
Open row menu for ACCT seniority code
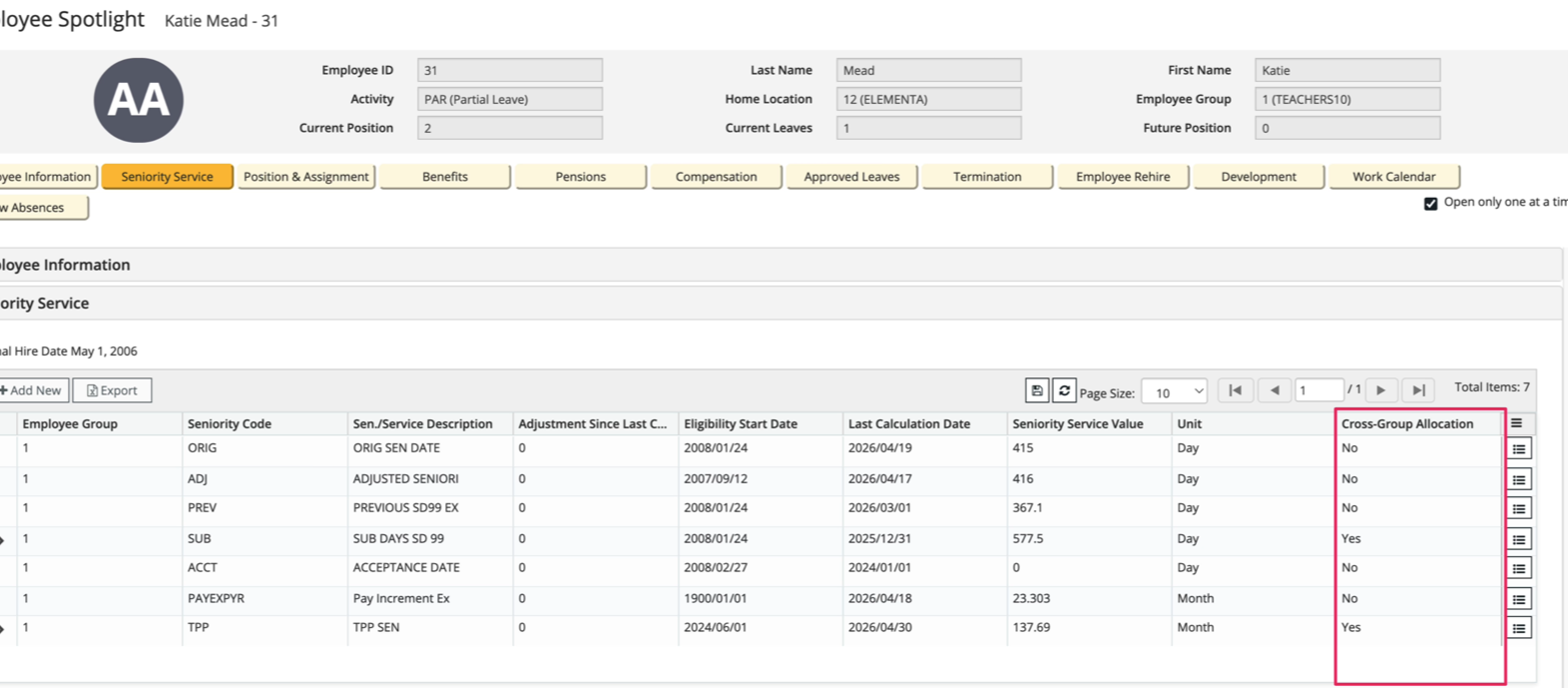1519,569
